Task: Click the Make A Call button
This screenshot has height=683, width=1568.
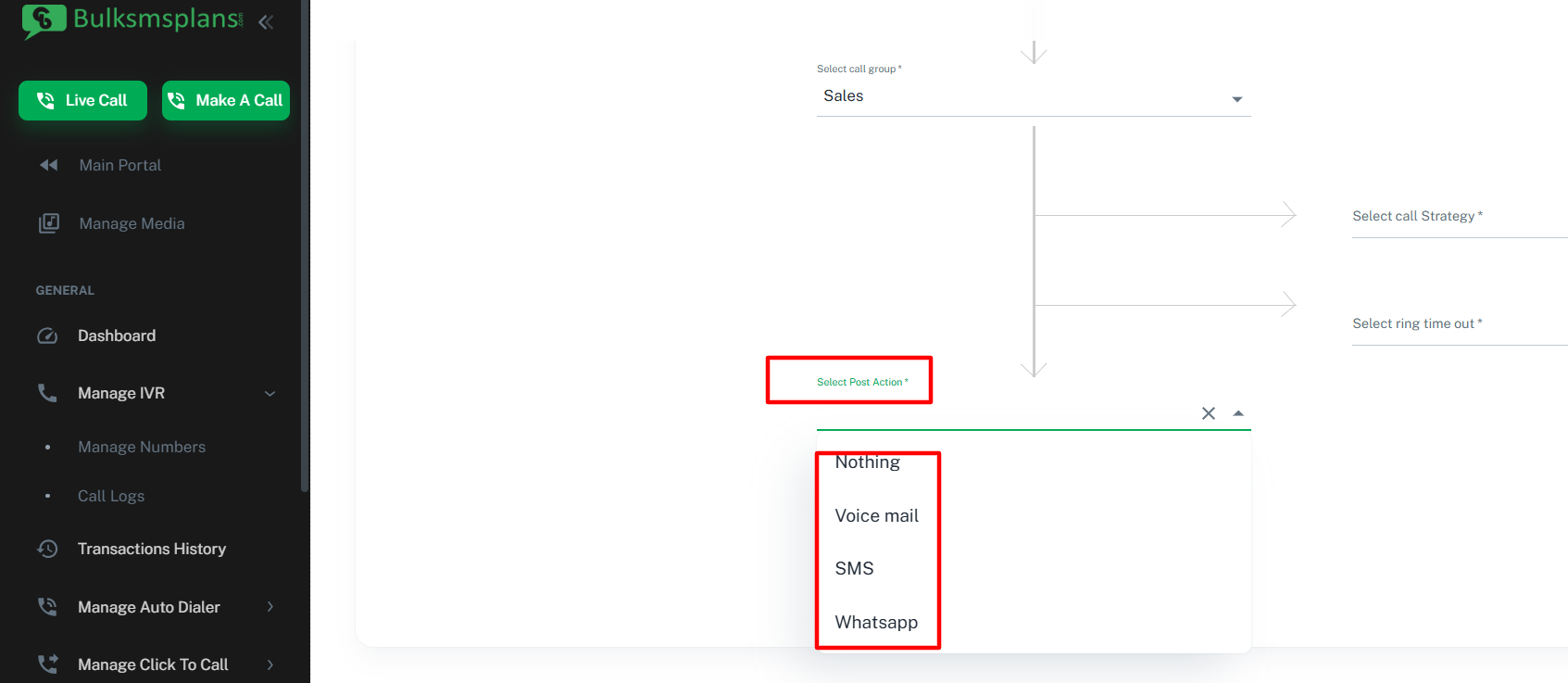Action: 226,100
